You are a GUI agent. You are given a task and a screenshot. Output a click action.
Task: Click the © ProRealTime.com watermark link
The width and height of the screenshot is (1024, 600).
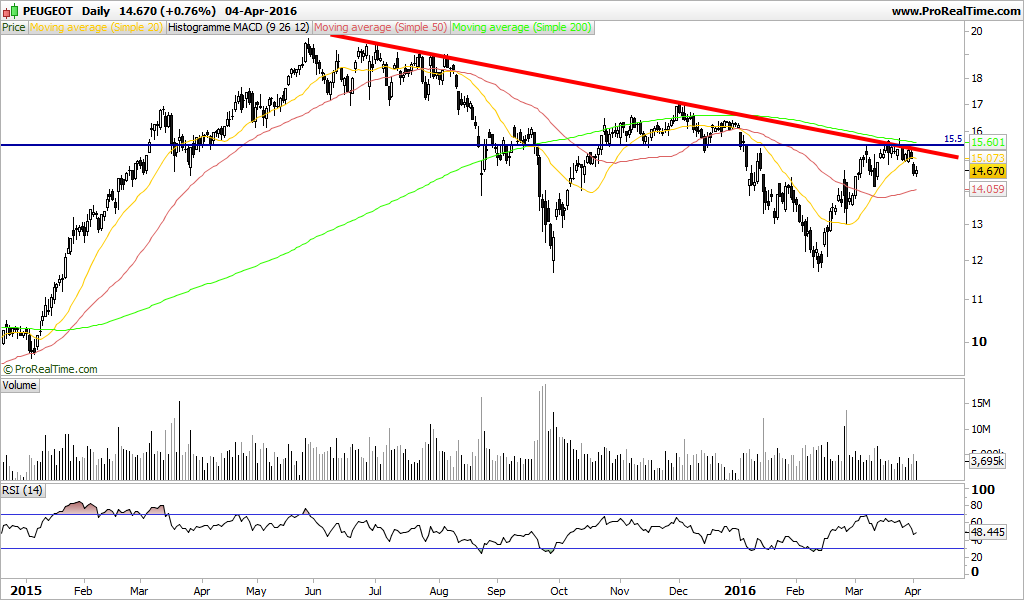pos(50,370)
